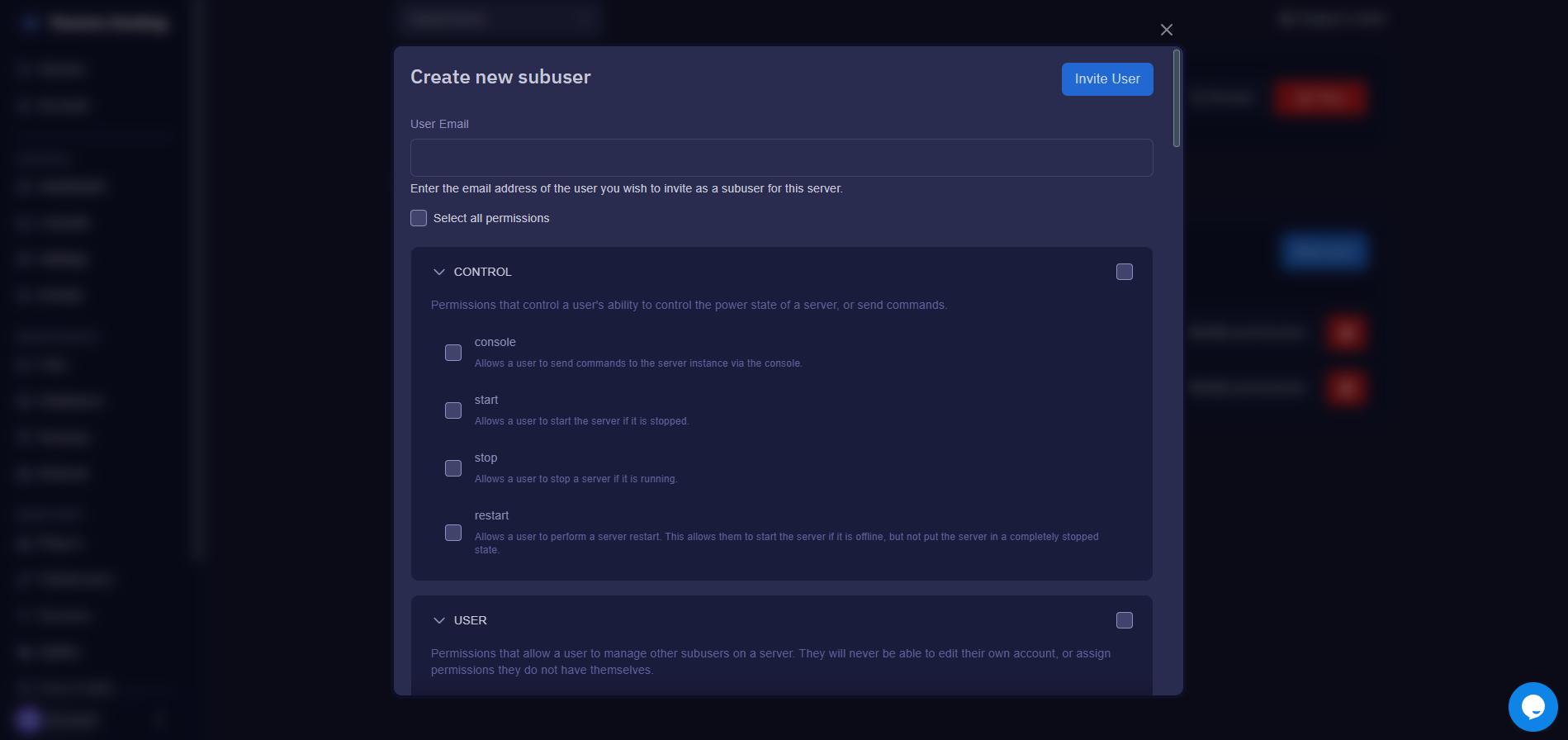Click the 'Create new subuser' heading
This screenshot has height=740, width=1568.
click(x=500, y=77)
